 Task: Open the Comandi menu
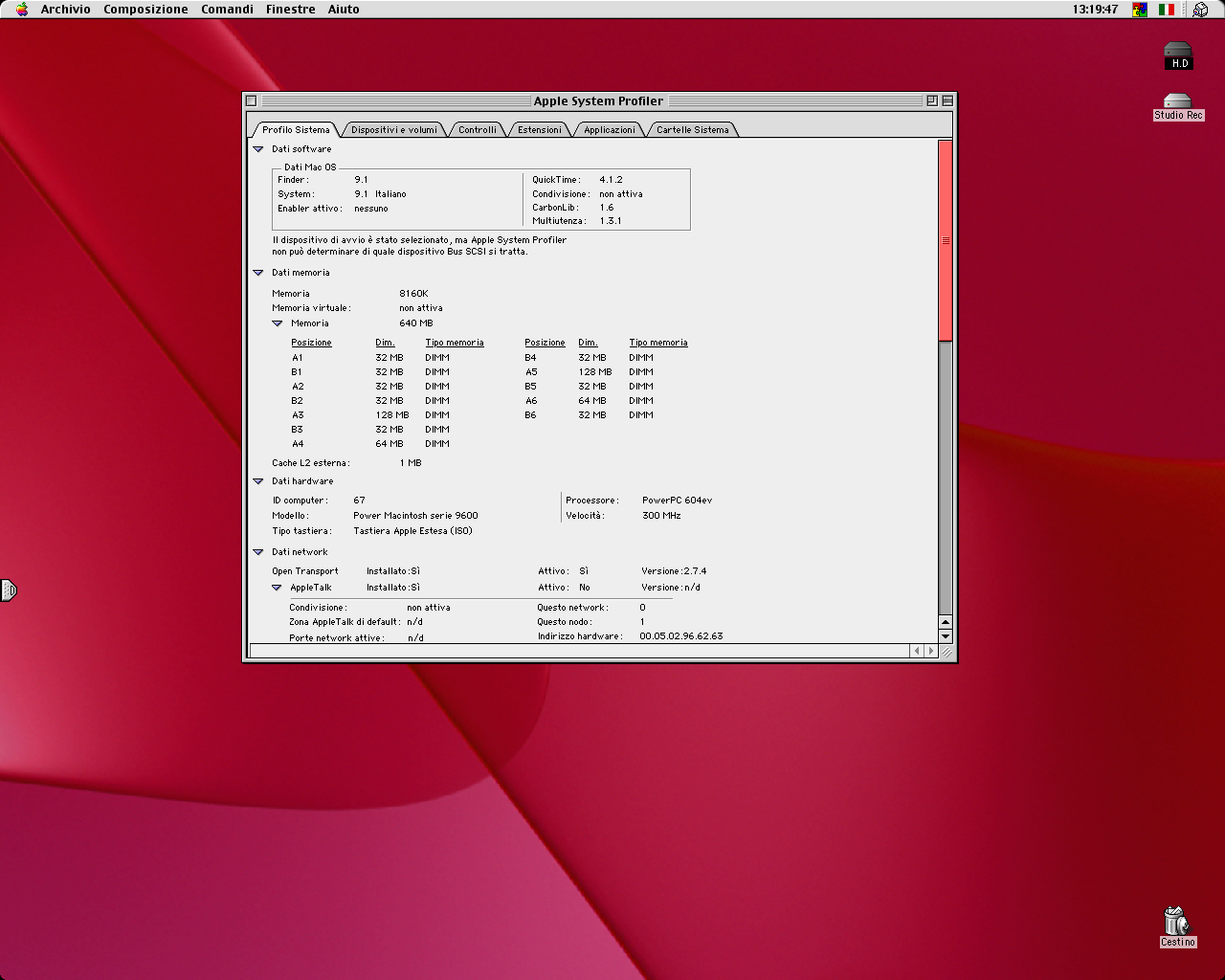pos(227,10)
